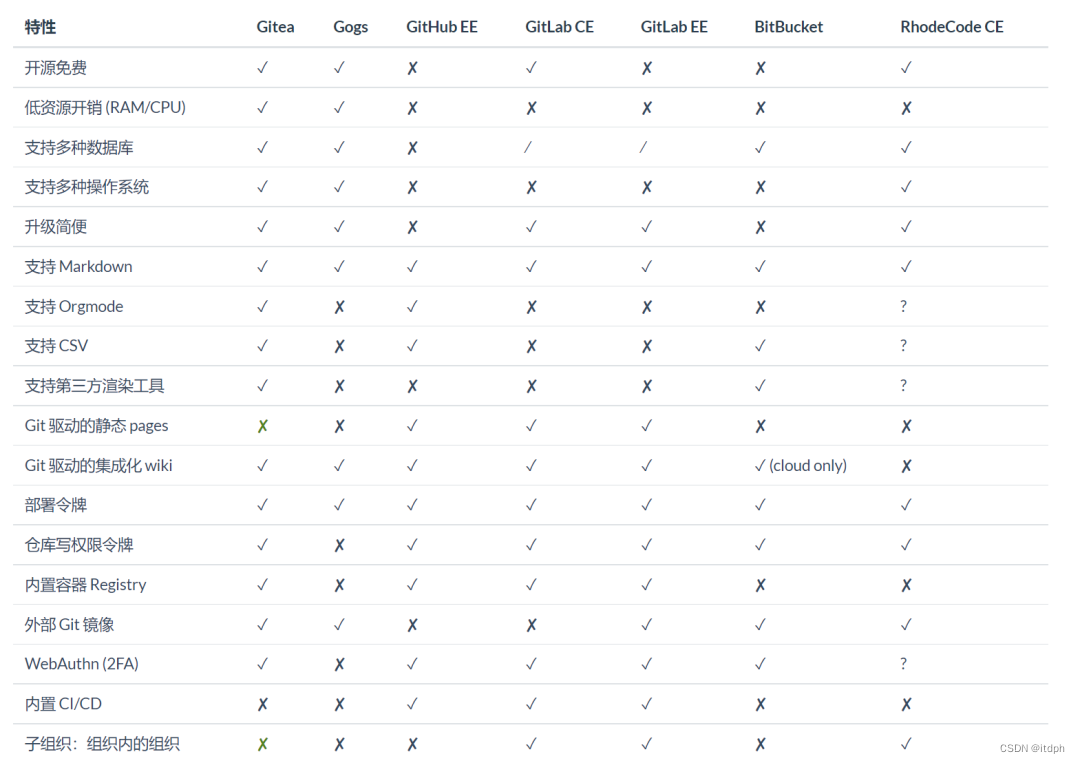Select the GitHub EE column header
This screenshot has height=763, width=1080.
click(x=442, y=27)
